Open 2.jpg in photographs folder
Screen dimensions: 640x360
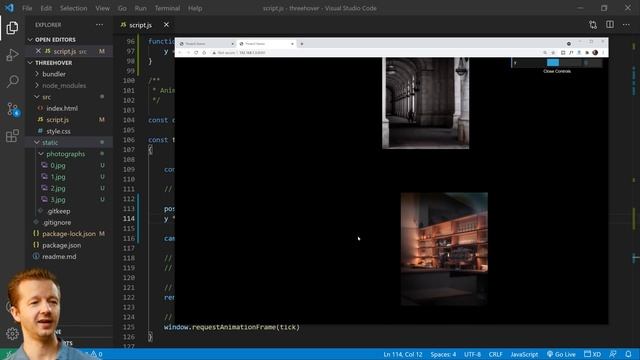click(x=58, y=188)
